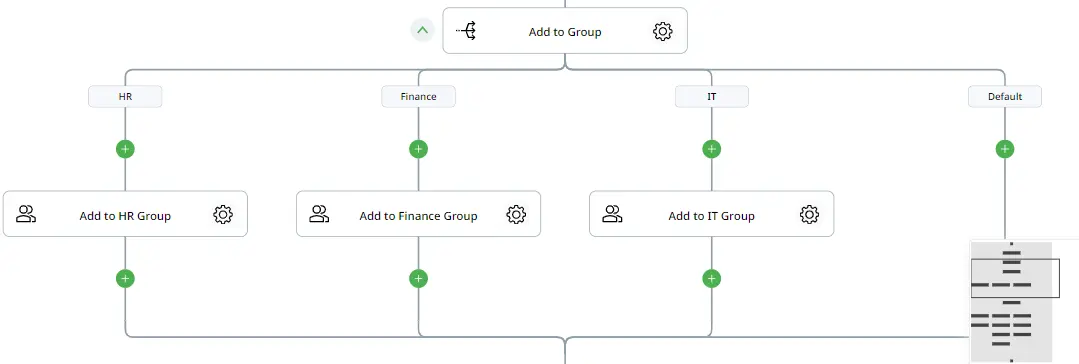Click the people icon on Add to HR Group
This screenshot has width=1079, height=364.
(26, 214)
